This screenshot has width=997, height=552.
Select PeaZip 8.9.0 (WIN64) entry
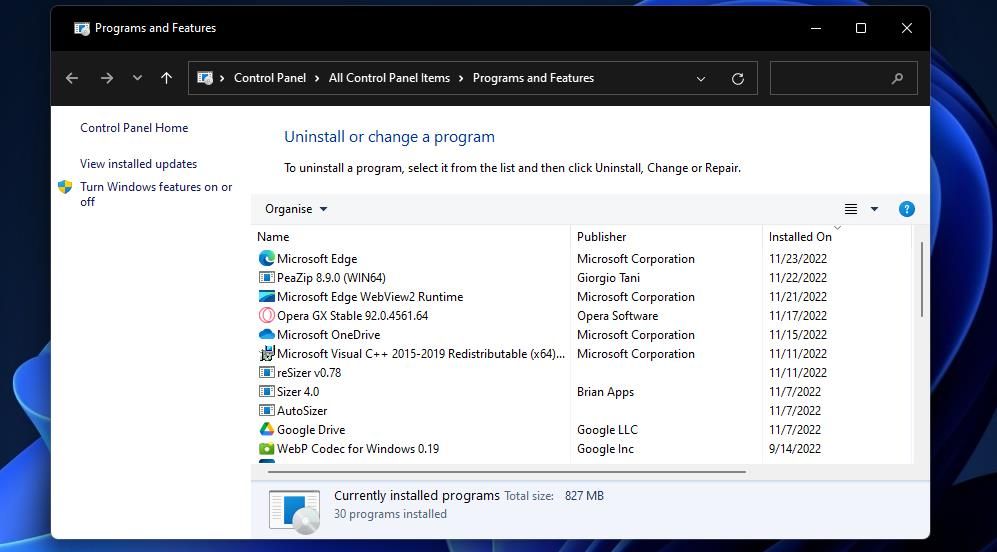coord(331,278)
